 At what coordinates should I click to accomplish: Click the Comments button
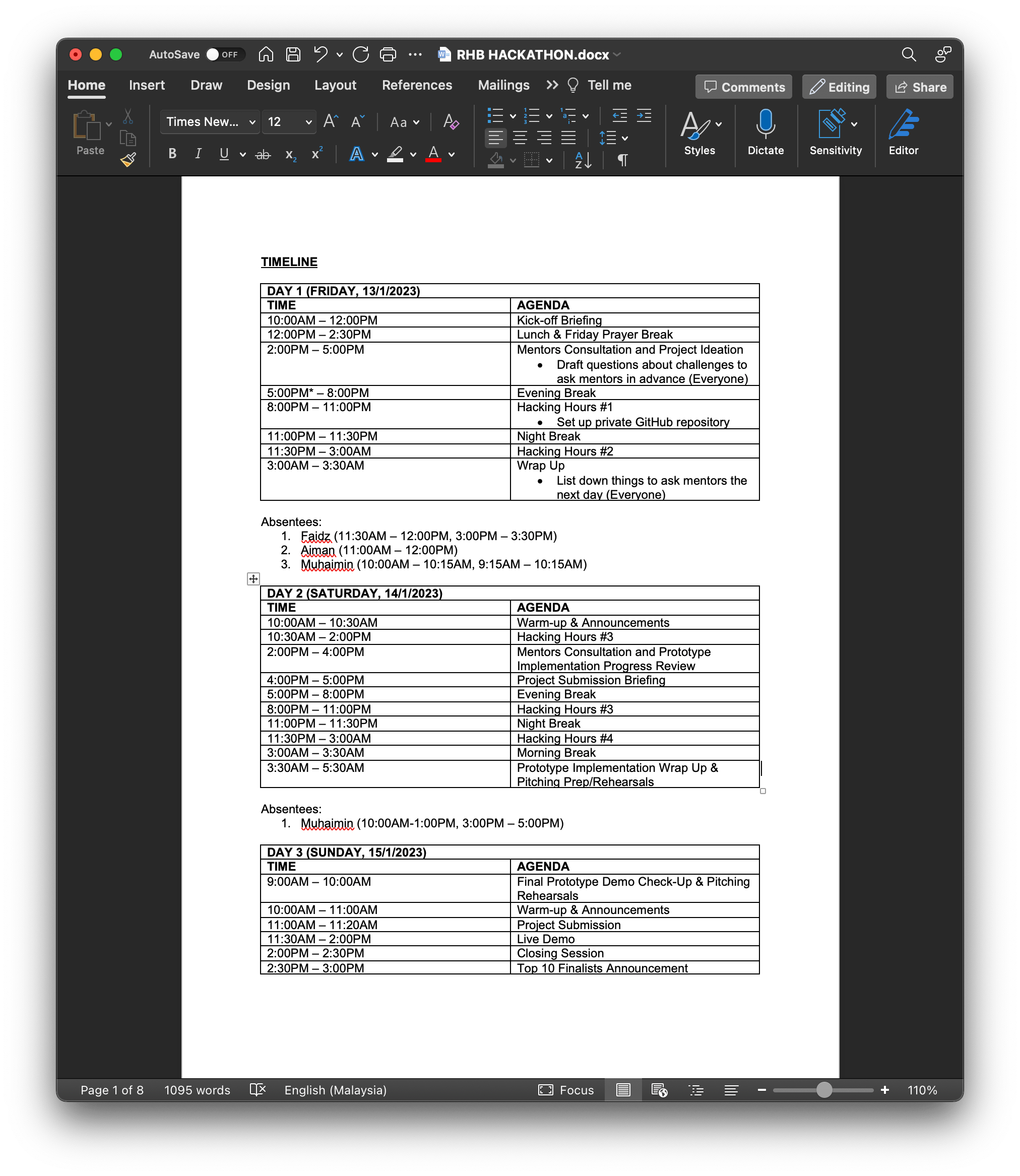tap(743, 87)
